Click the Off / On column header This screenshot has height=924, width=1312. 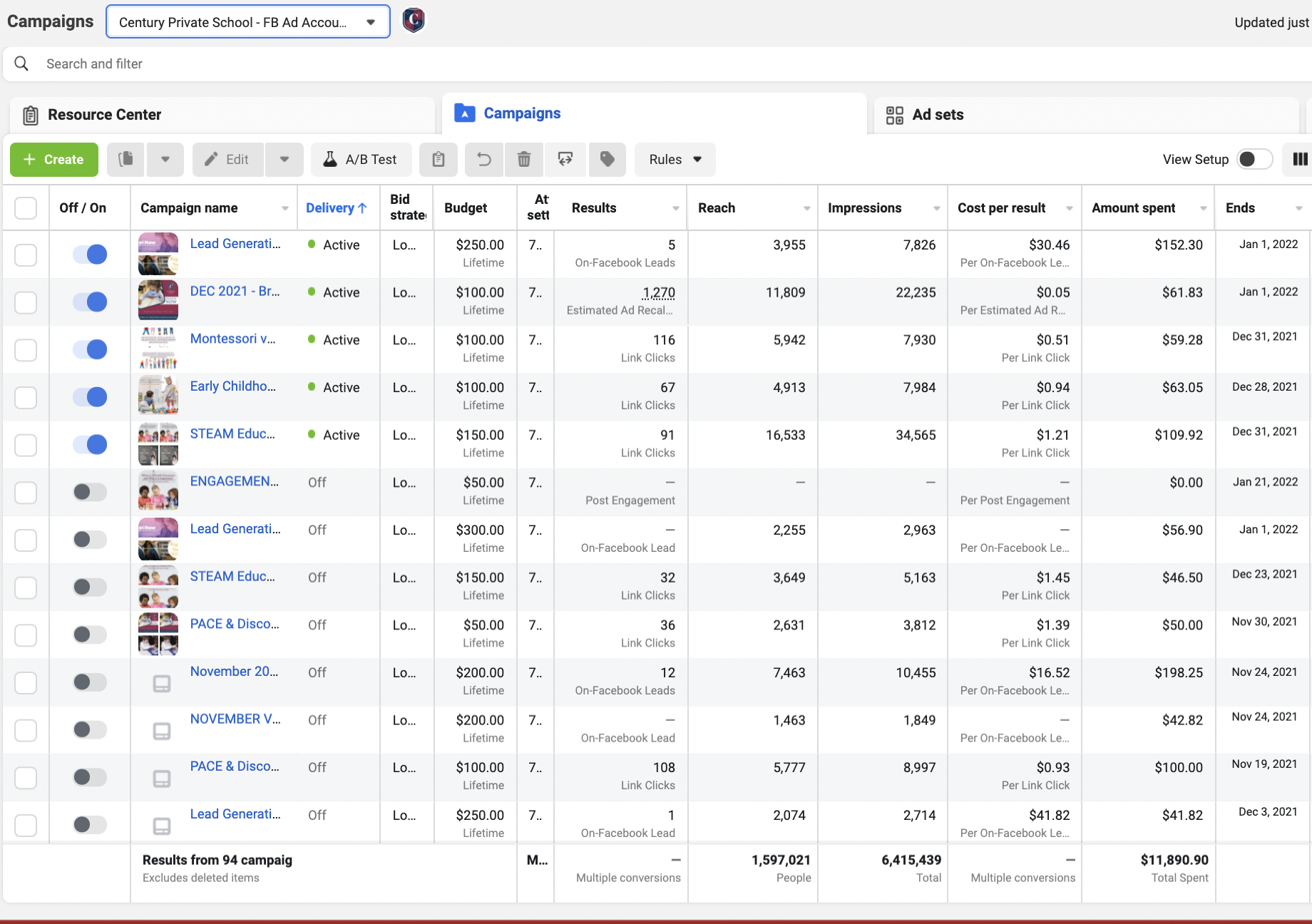tap(83, 208)
